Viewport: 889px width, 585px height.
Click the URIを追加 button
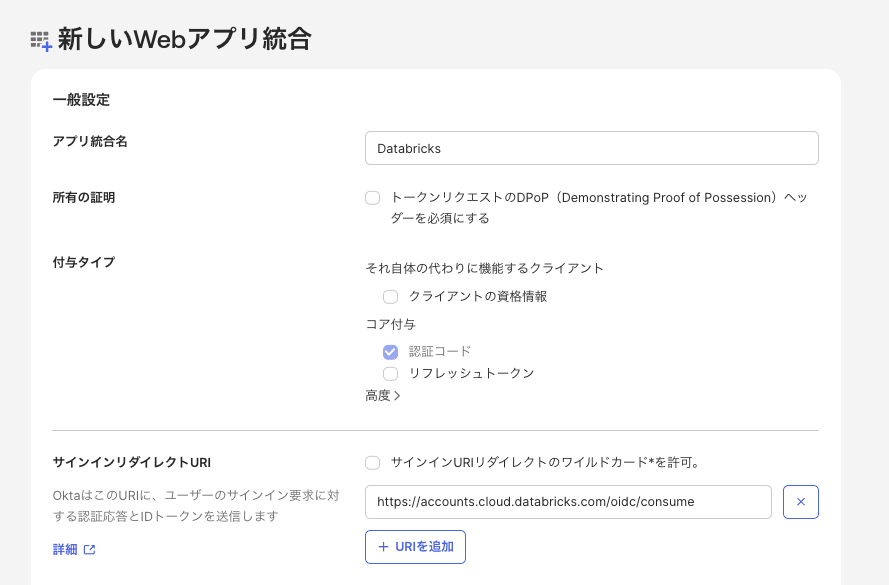(415, 546)
